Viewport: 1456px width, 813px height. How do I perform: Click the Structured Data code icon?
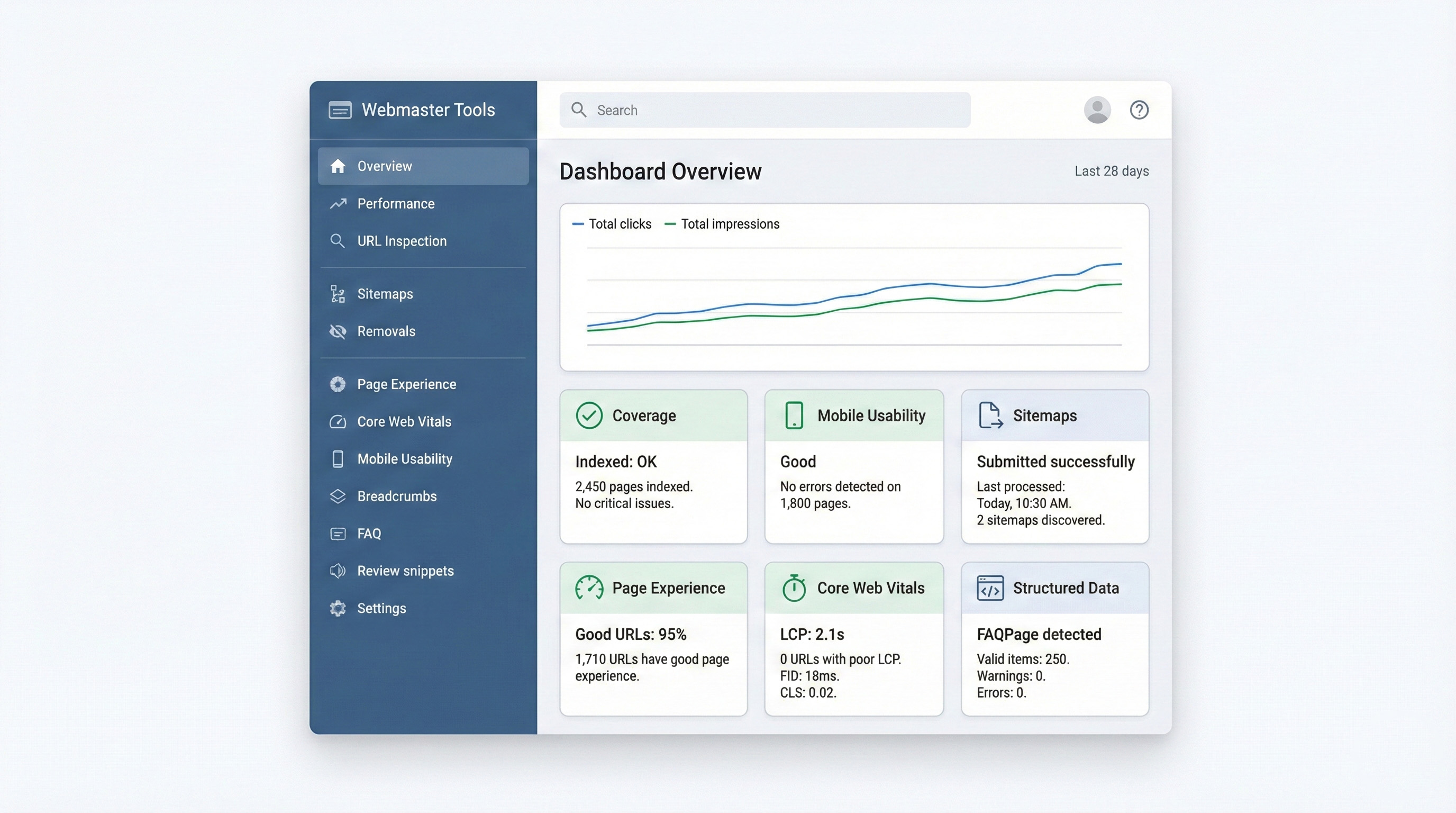(990, 588)
